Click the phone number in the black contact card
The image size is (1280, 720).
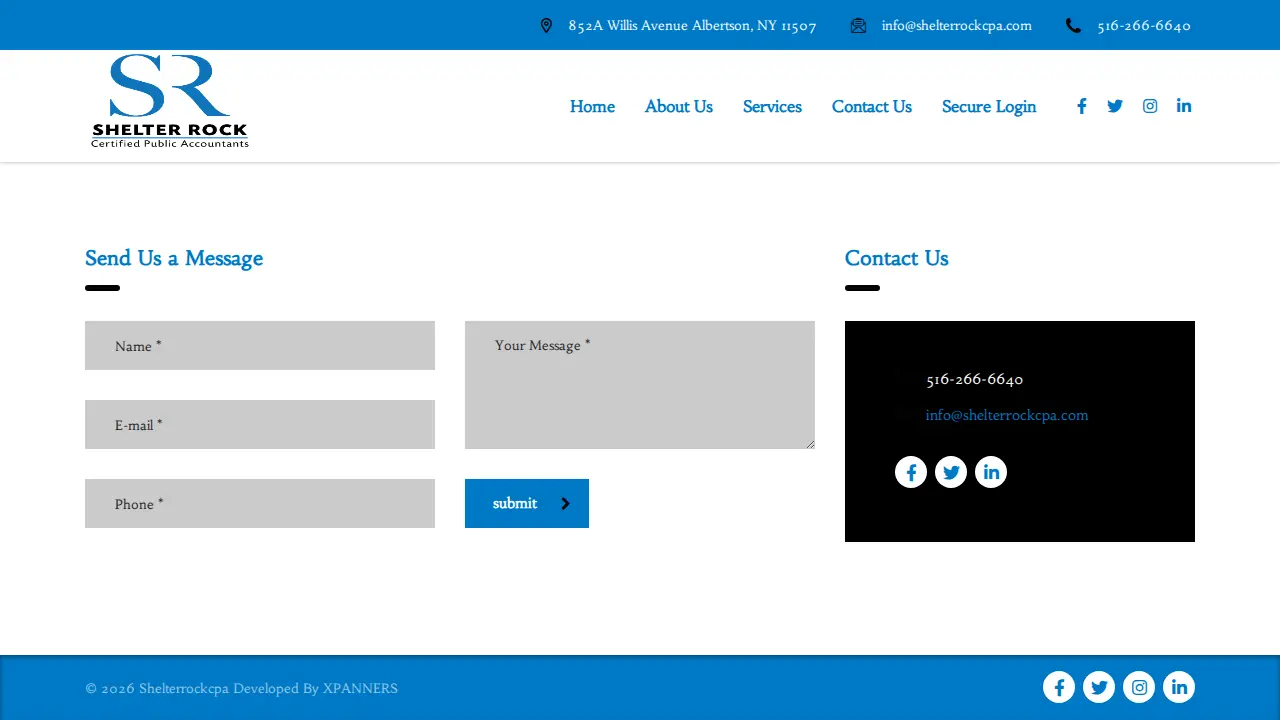click(975, 379)
